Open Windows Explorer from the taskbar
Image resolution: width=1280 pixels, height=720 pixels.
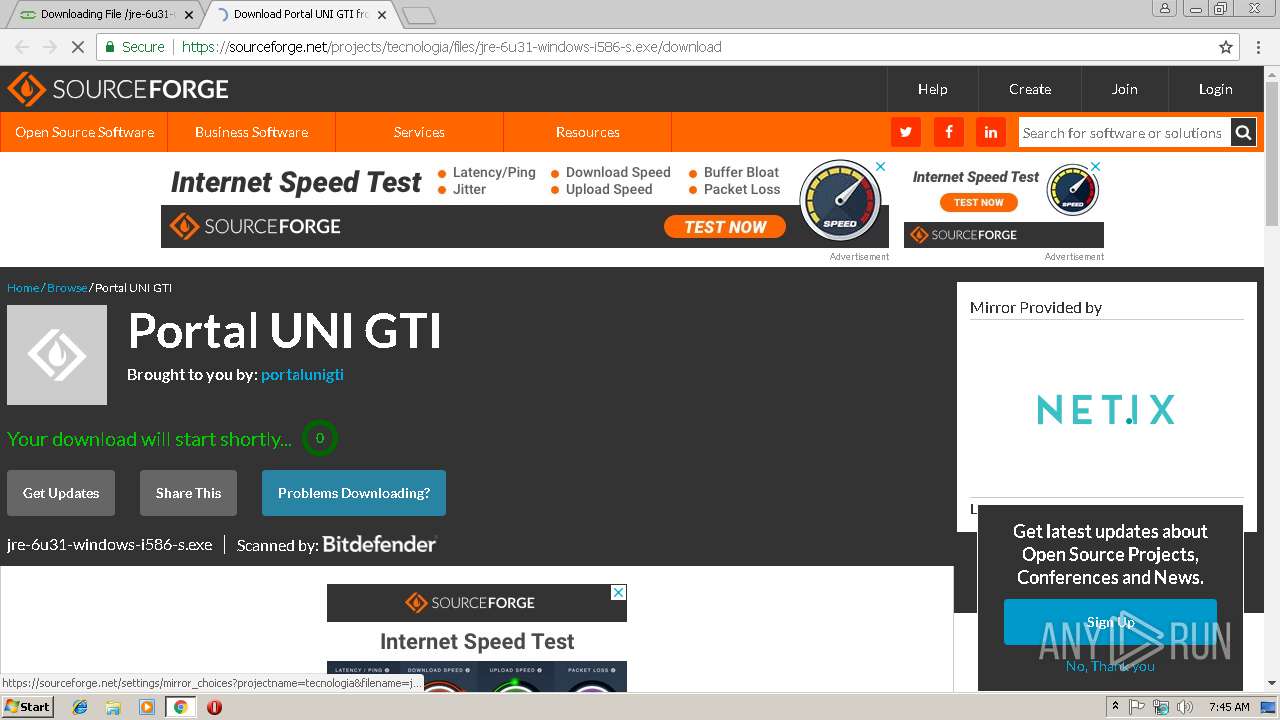[113, 707]
